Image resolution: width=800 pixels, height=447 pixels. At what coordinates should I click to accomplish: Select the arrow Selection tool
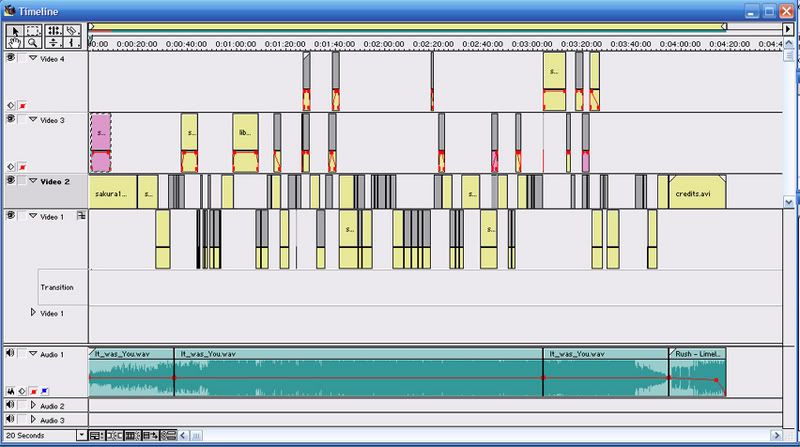coord(14,30)
